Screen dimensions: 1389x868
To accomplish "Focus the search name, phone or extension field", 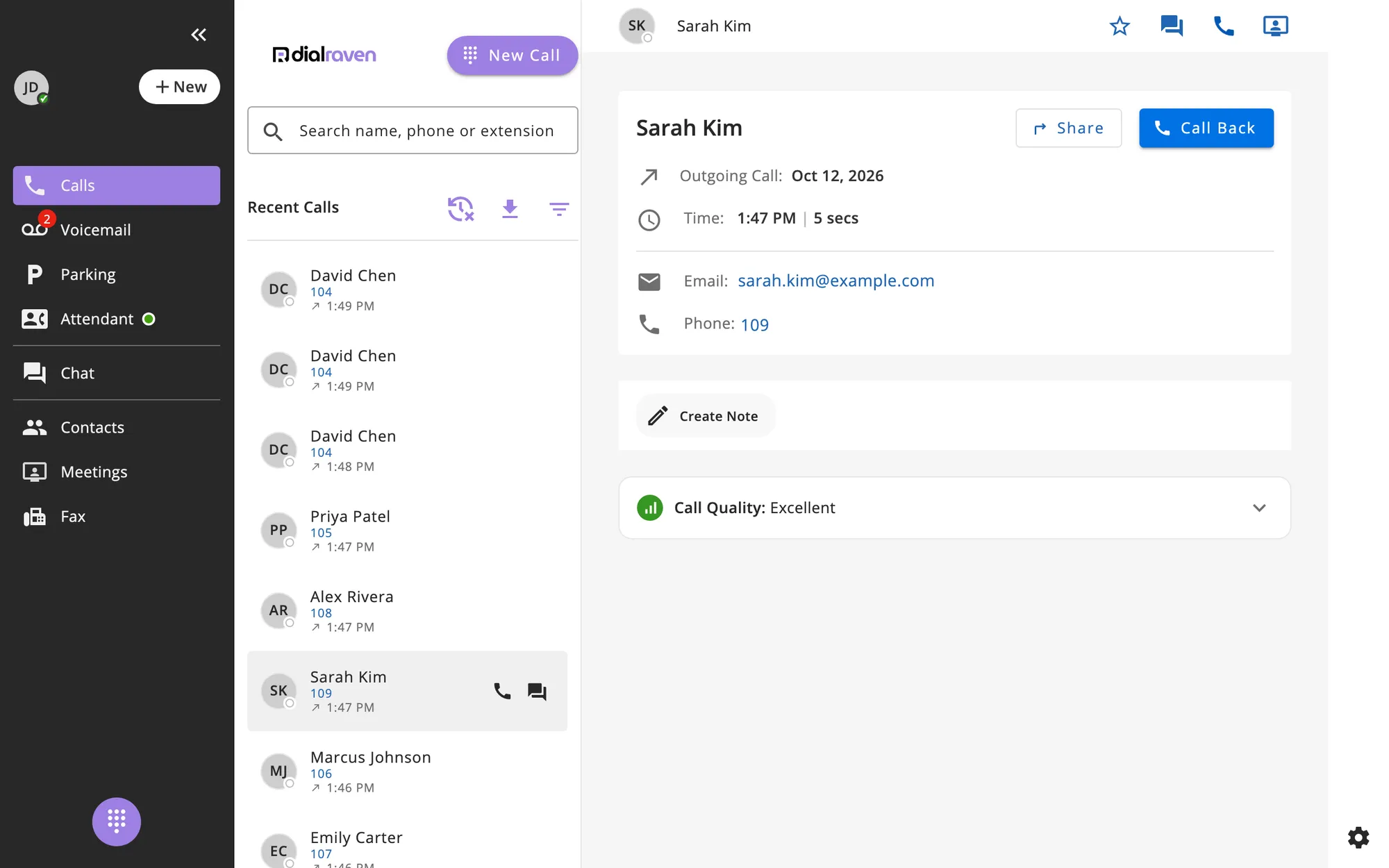I will 413,131.
